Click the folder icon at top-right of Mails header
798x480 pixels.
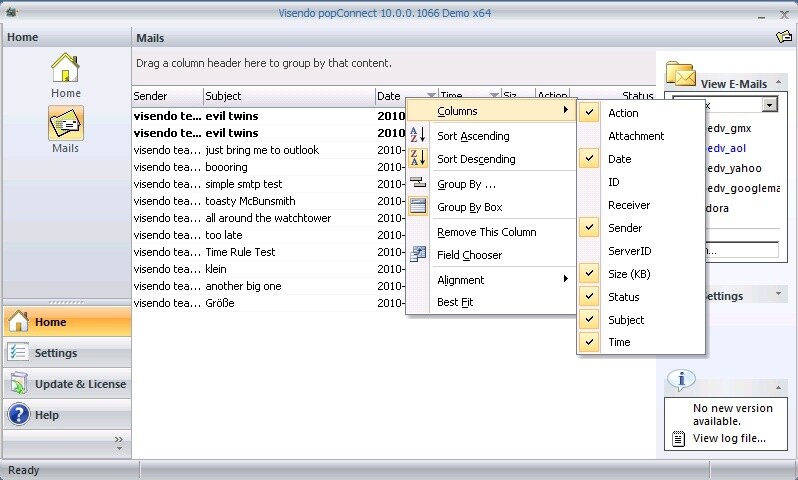(x=784, y=37)
